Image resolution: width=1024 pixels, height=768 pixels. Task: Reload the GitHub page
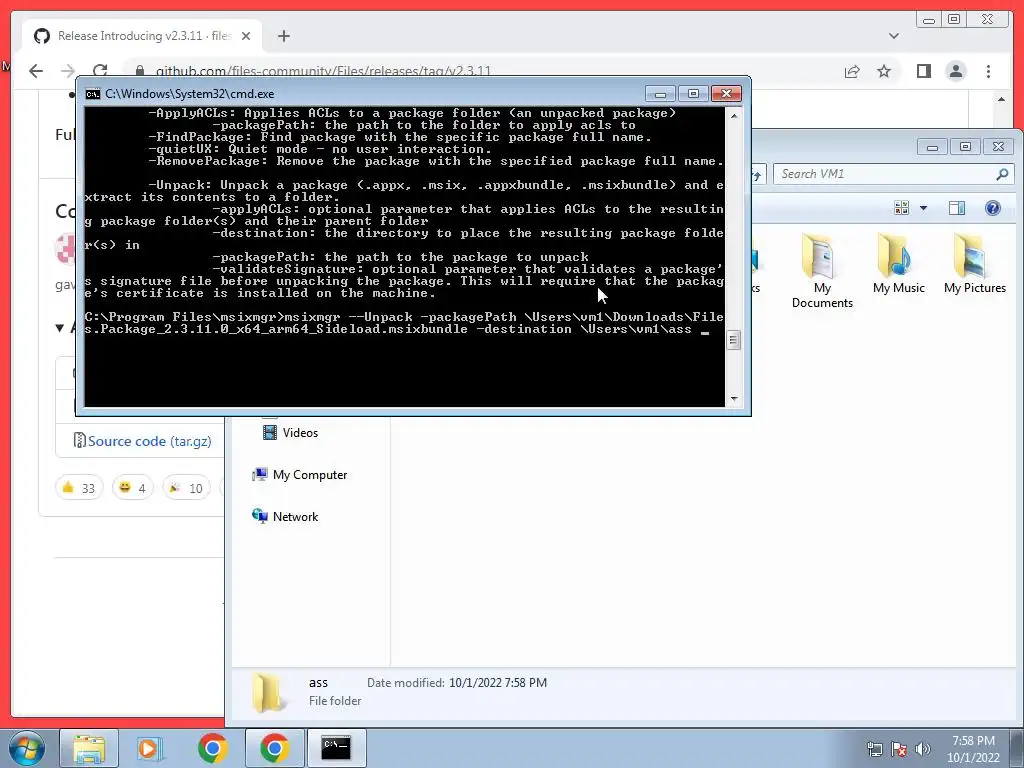tap(100, 71)
